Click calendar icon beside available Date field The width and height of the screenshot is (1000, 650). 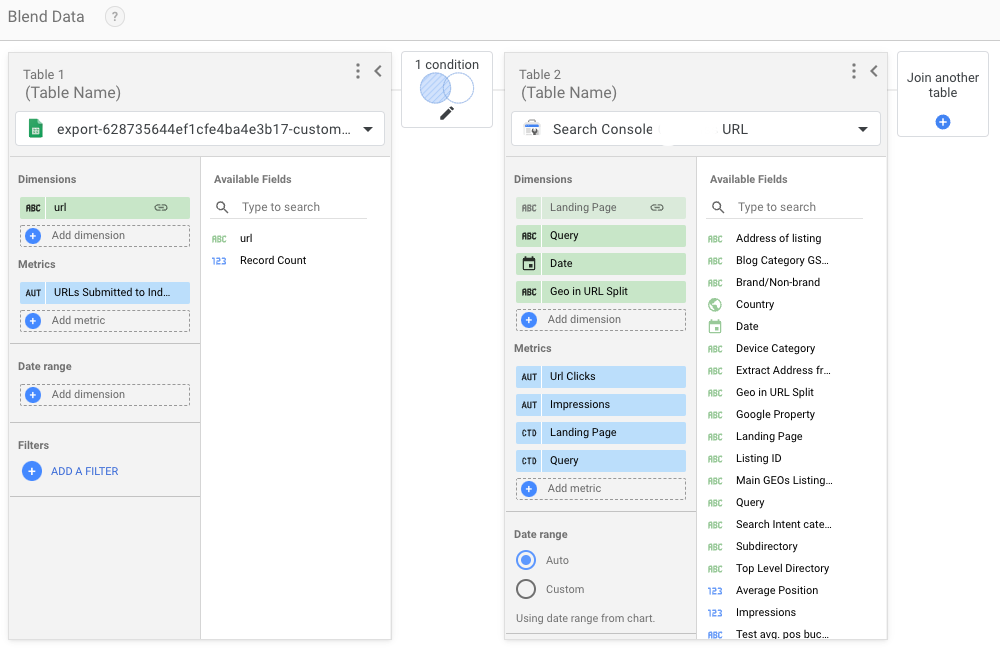coord(715,327)
